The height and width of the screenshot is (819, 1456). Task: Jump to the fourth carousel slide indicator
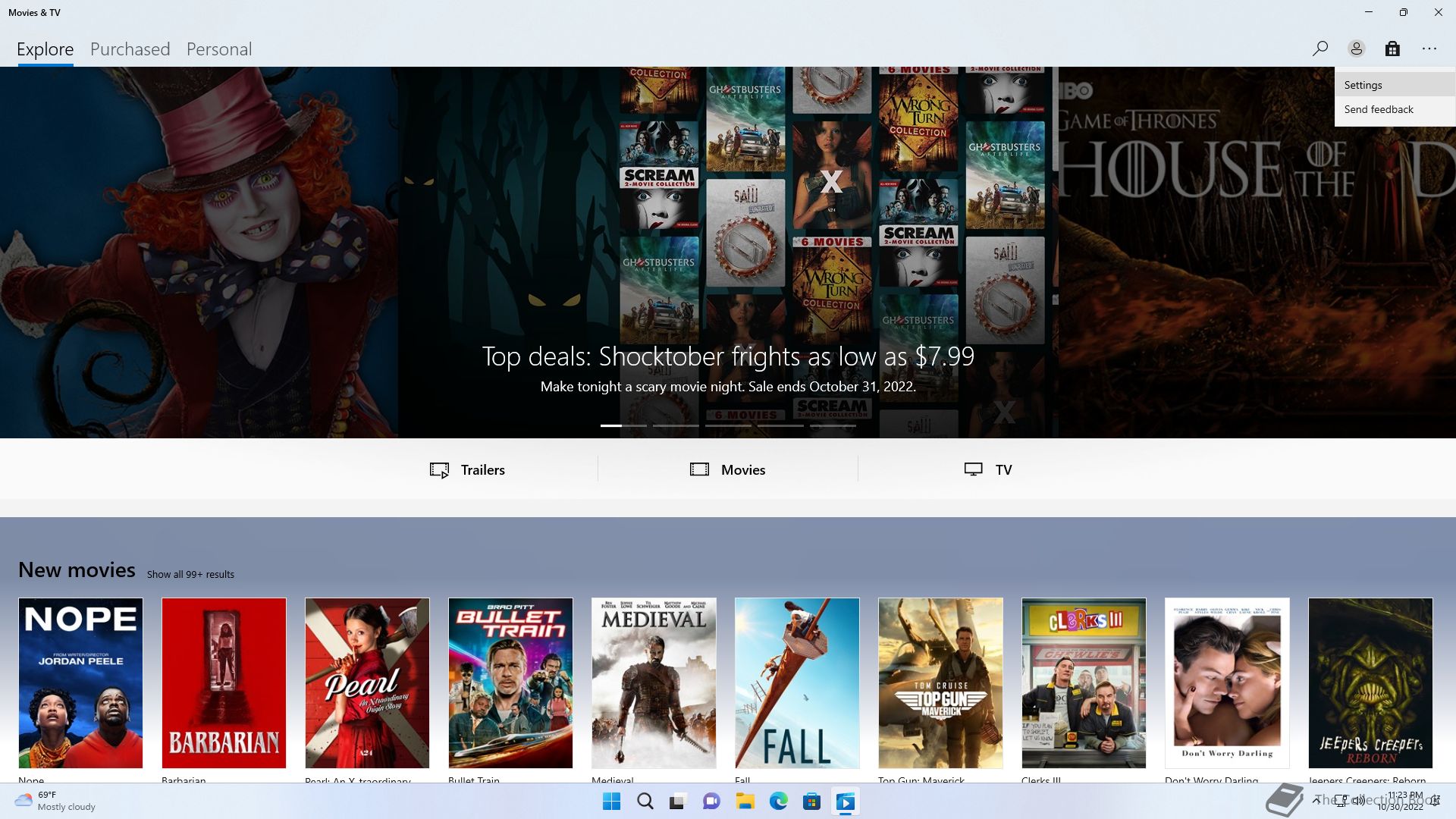[780, 425]
